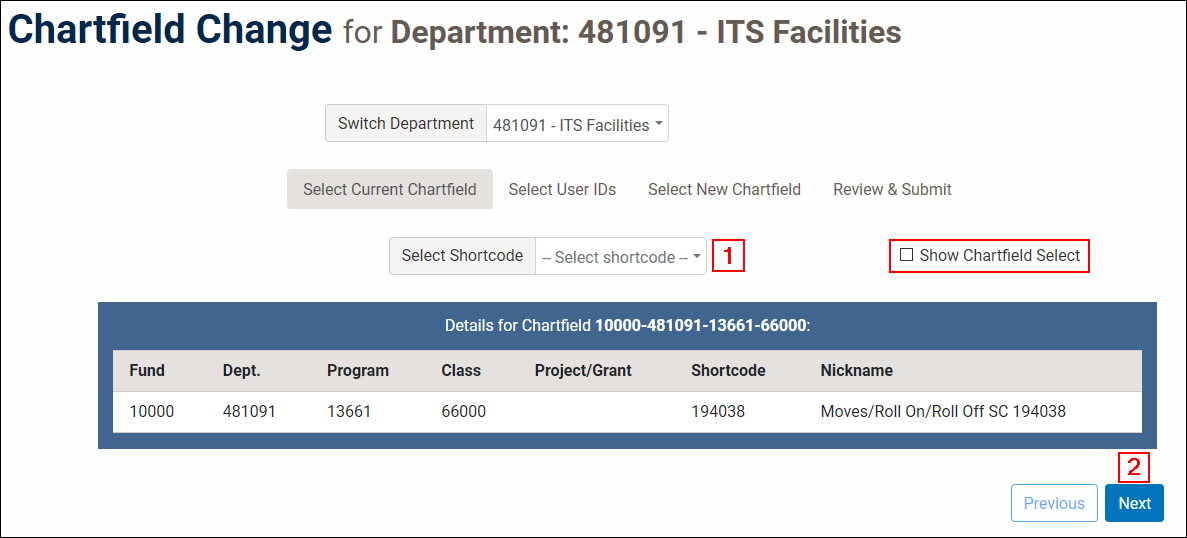
Task: Click the Select Shortcode label button
Action: pos(462,256)
